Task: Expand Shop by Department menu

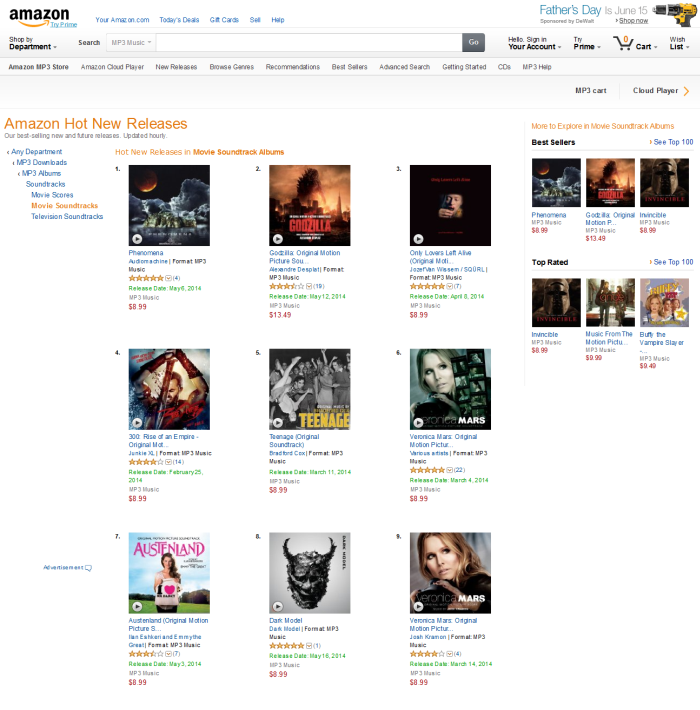Action: (x=33, y=43)
